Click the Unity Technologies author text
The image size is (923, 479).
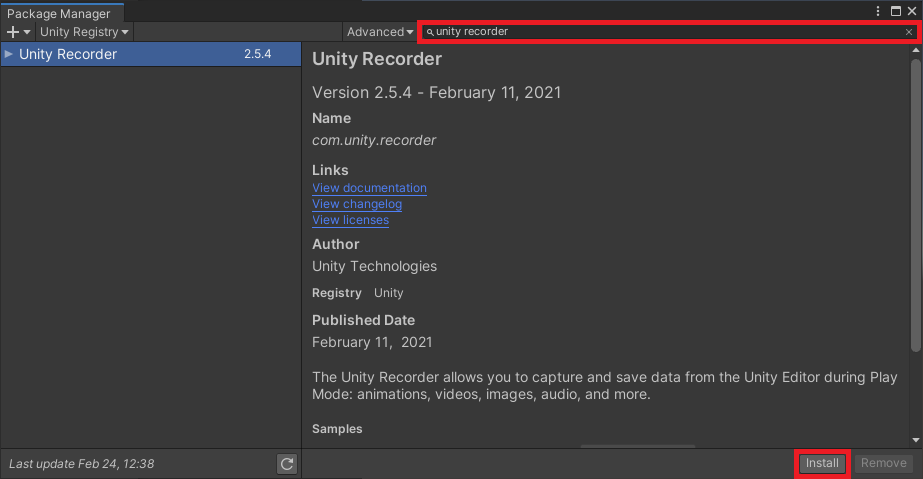(x=374, y=266)
